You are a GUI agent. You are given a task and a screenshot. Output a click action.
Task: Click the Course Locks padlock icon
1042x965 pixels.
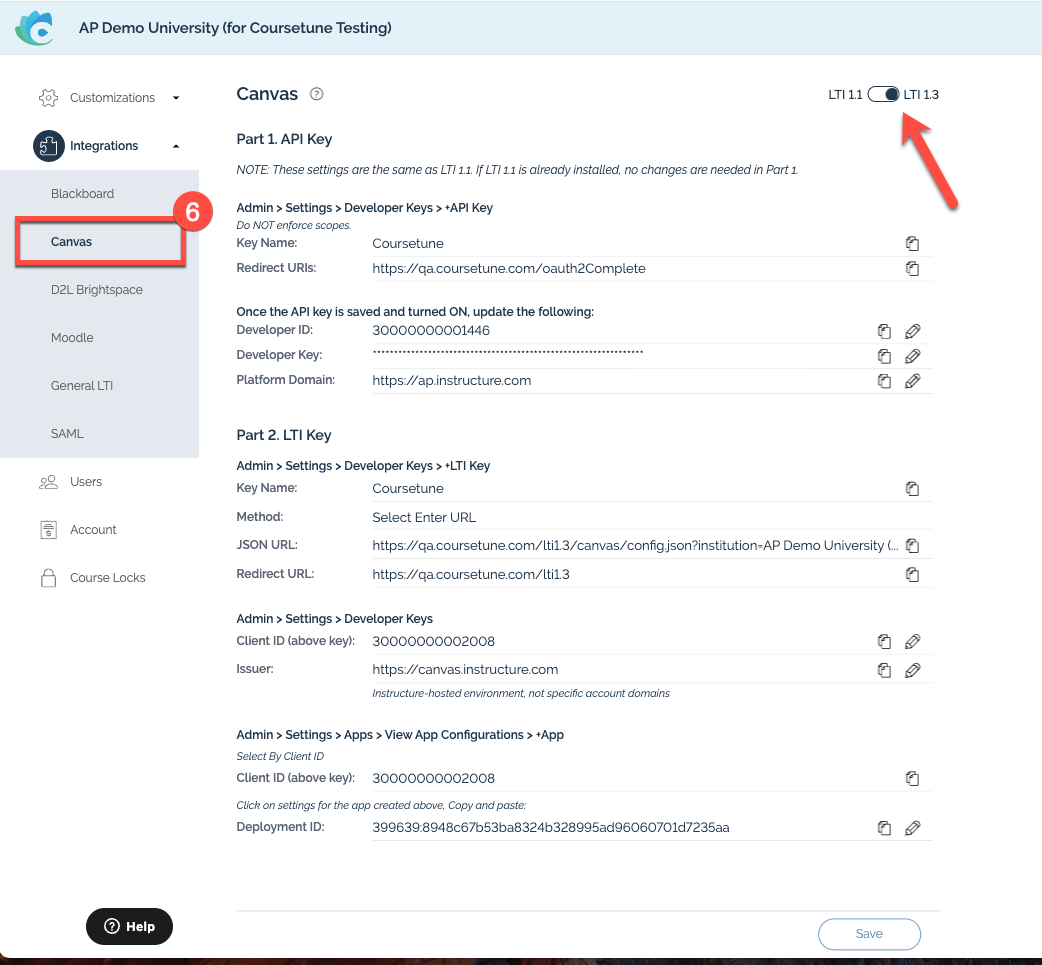pos(49,578)
